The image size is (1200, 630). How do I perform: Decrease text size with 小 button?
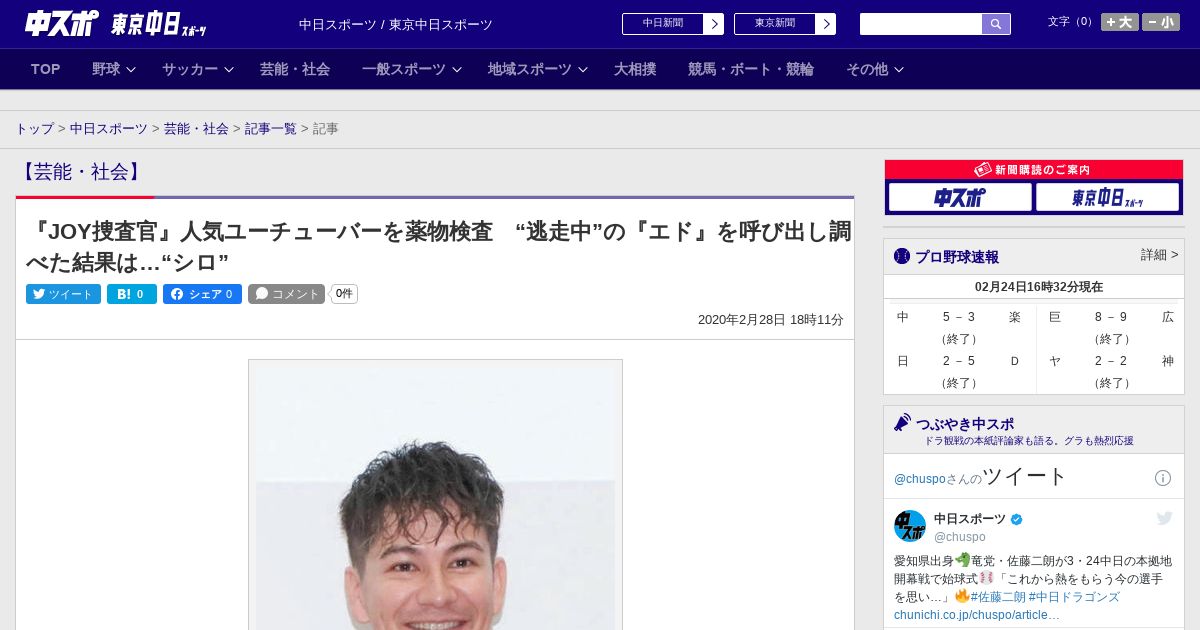[1161, 22]
